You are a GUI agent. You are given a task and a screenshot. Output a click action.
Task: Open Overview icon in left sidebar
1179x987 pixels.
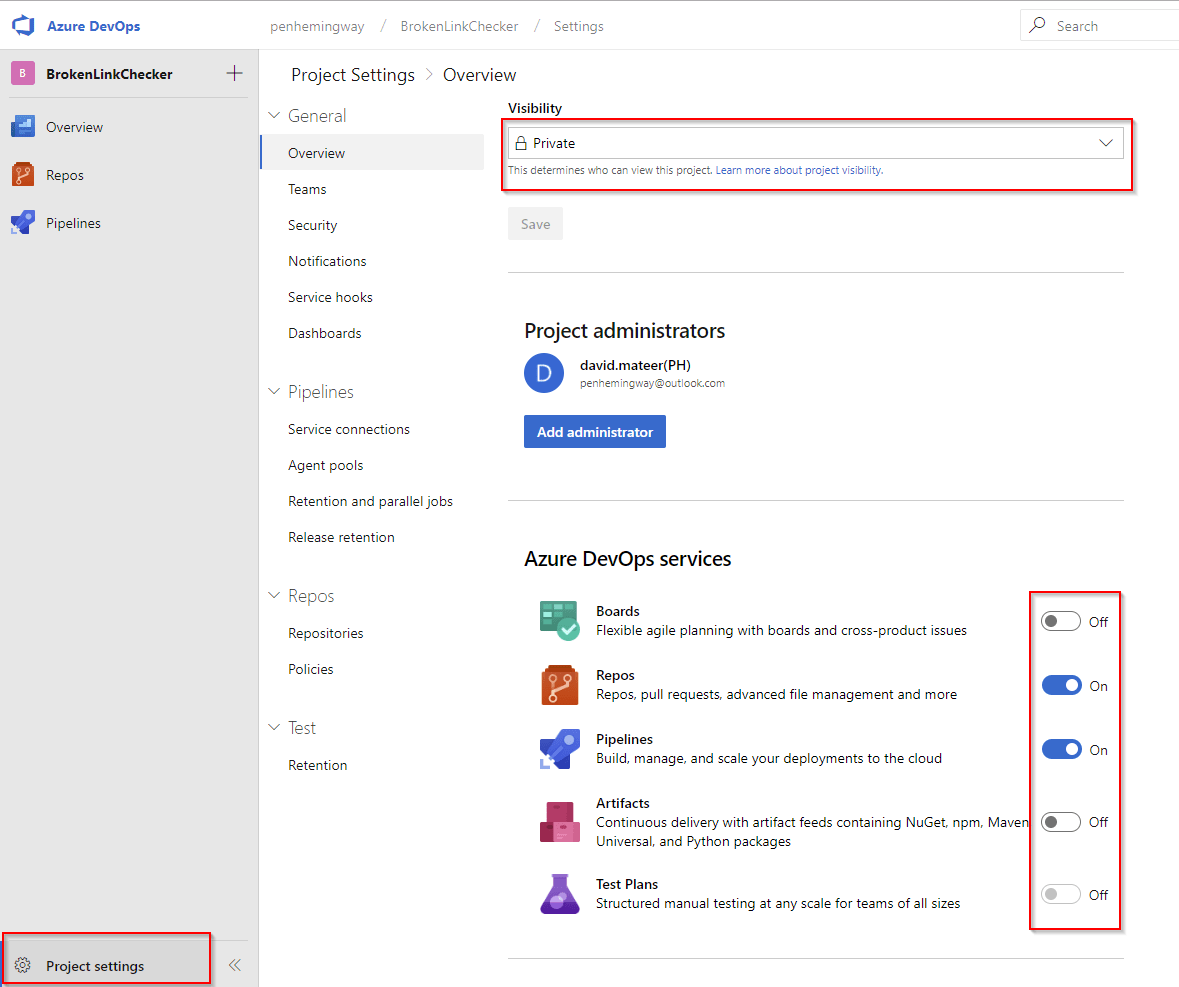coord(23,126)
